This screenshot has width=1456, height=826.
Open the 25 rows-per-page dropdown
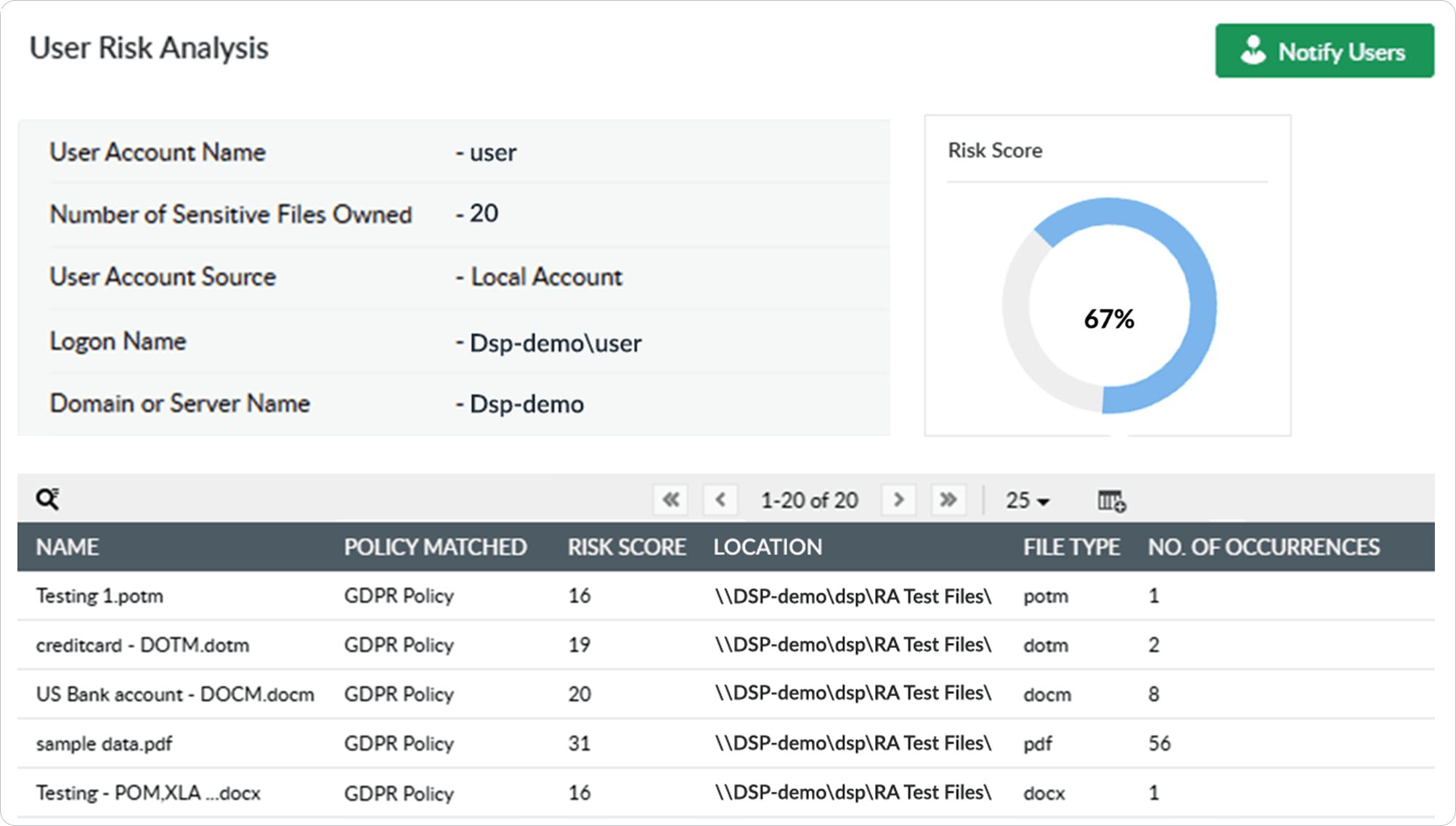tap(1027, 501)
